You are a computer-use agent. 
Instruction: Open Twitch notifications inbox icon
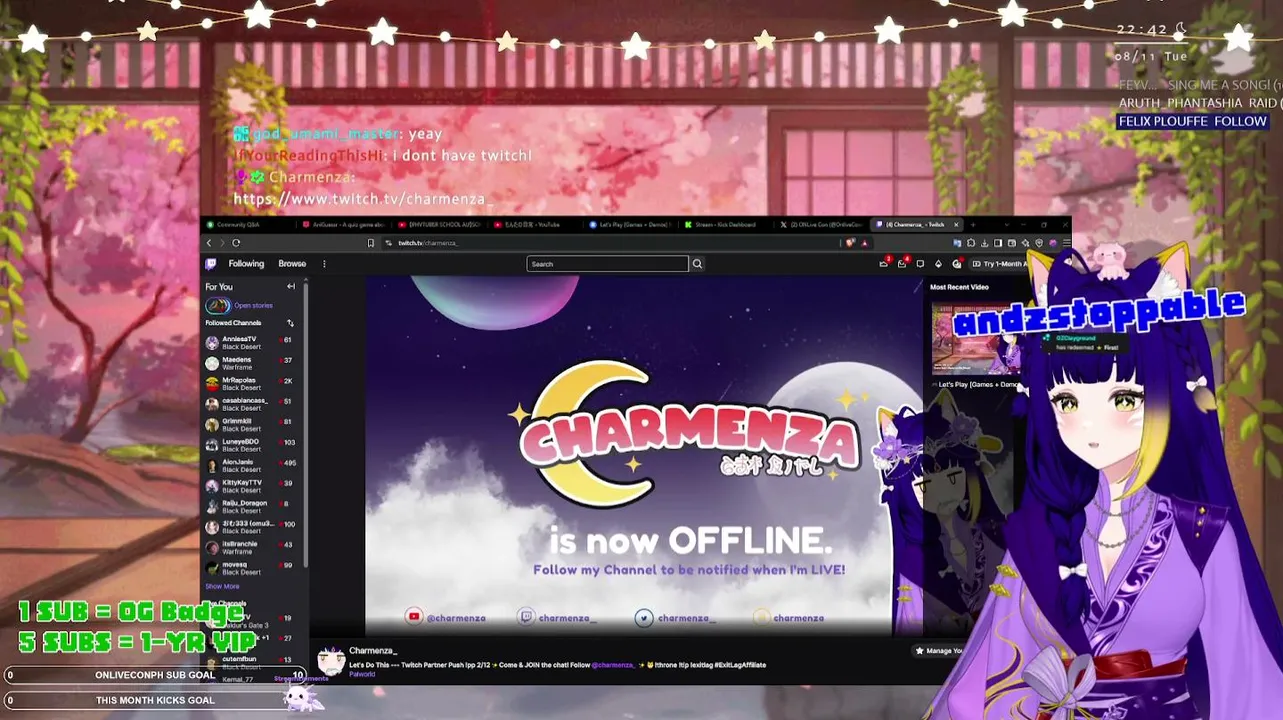[902, 264]
